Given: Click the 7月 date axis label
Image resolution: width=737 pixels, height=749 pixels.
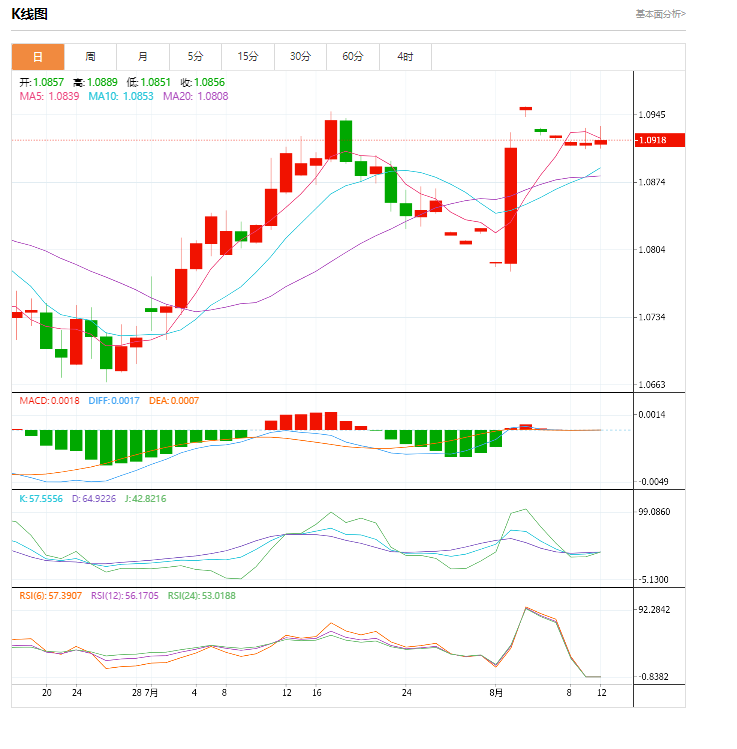Looking at the screenshot, I should click(x=151, y=693).
